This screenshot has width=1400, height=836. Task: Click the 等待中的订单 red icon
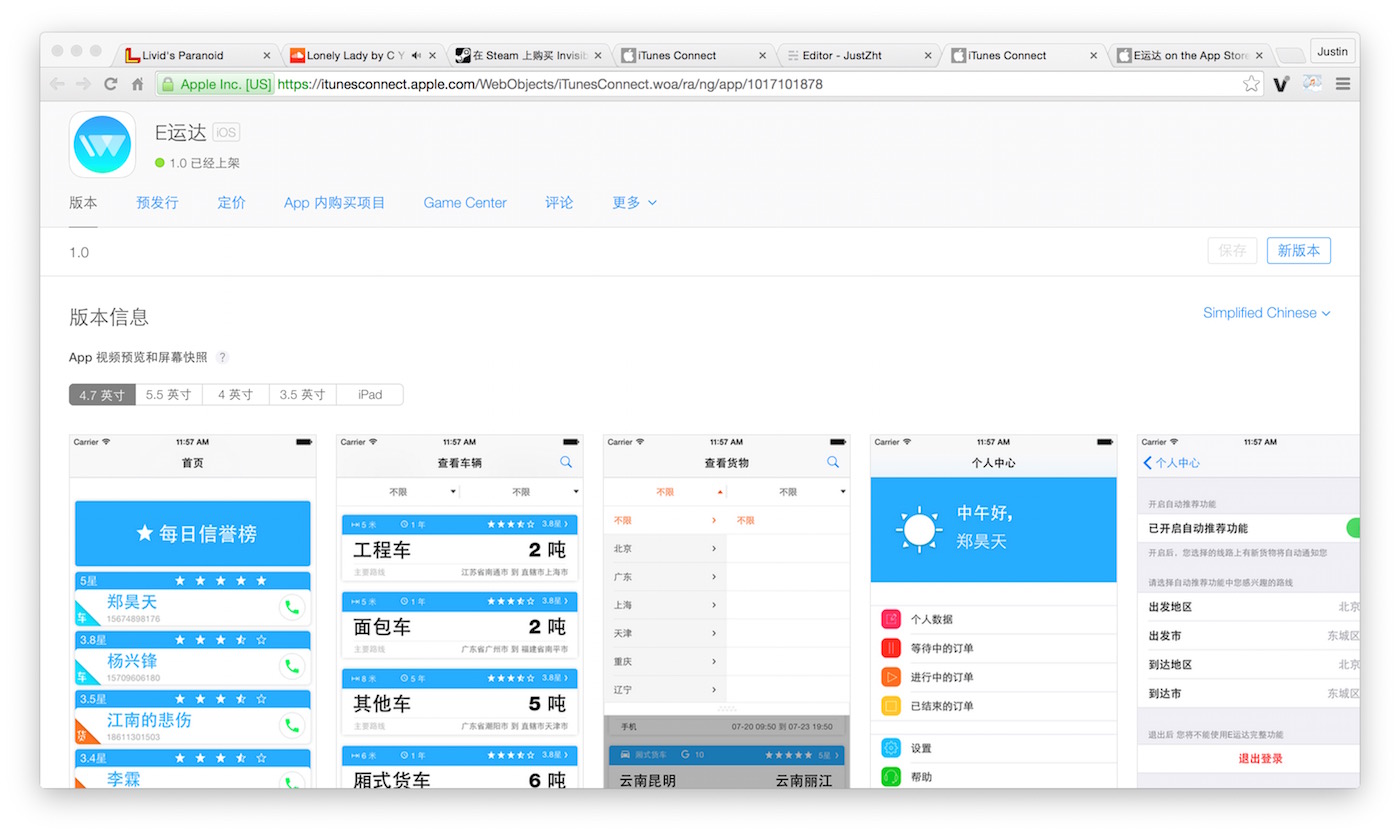point(891,648)
